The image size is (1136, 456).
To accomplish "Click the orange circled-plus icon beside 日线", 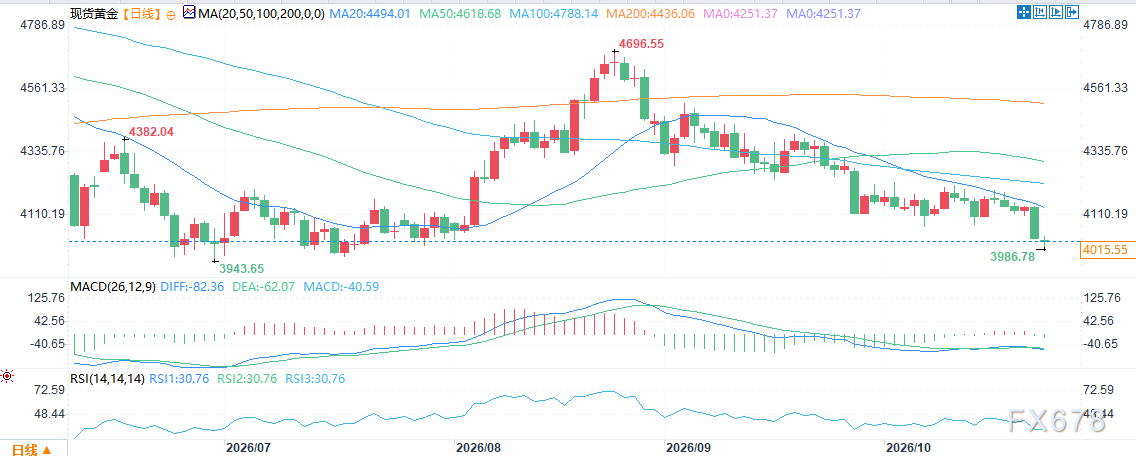I will (x=170, y=14).
